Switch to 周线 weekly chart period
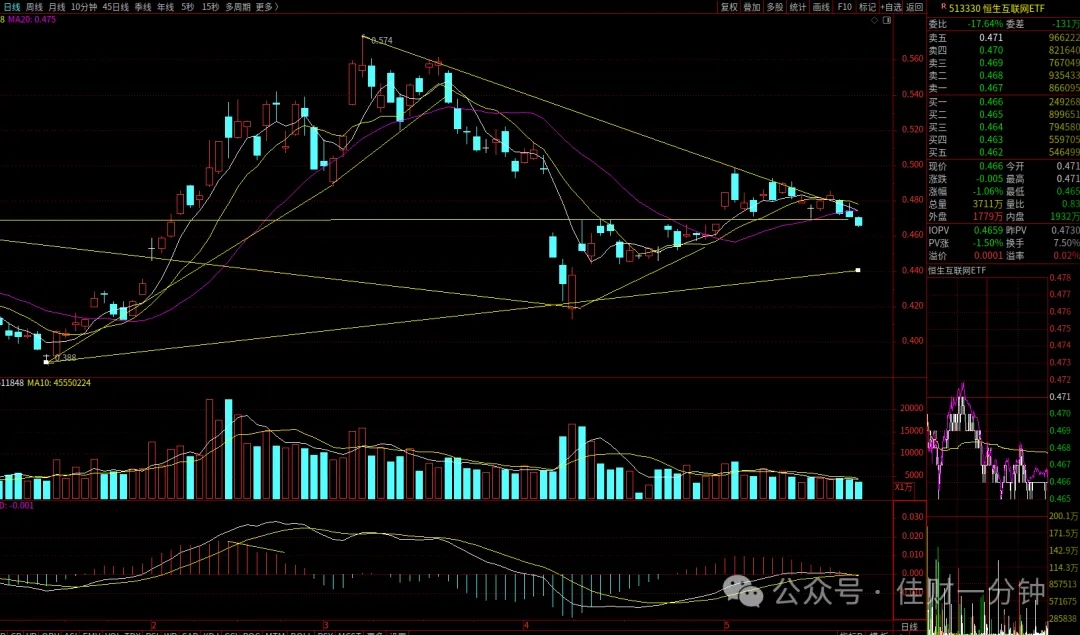The image size is (1080, 635). (34, 7)
